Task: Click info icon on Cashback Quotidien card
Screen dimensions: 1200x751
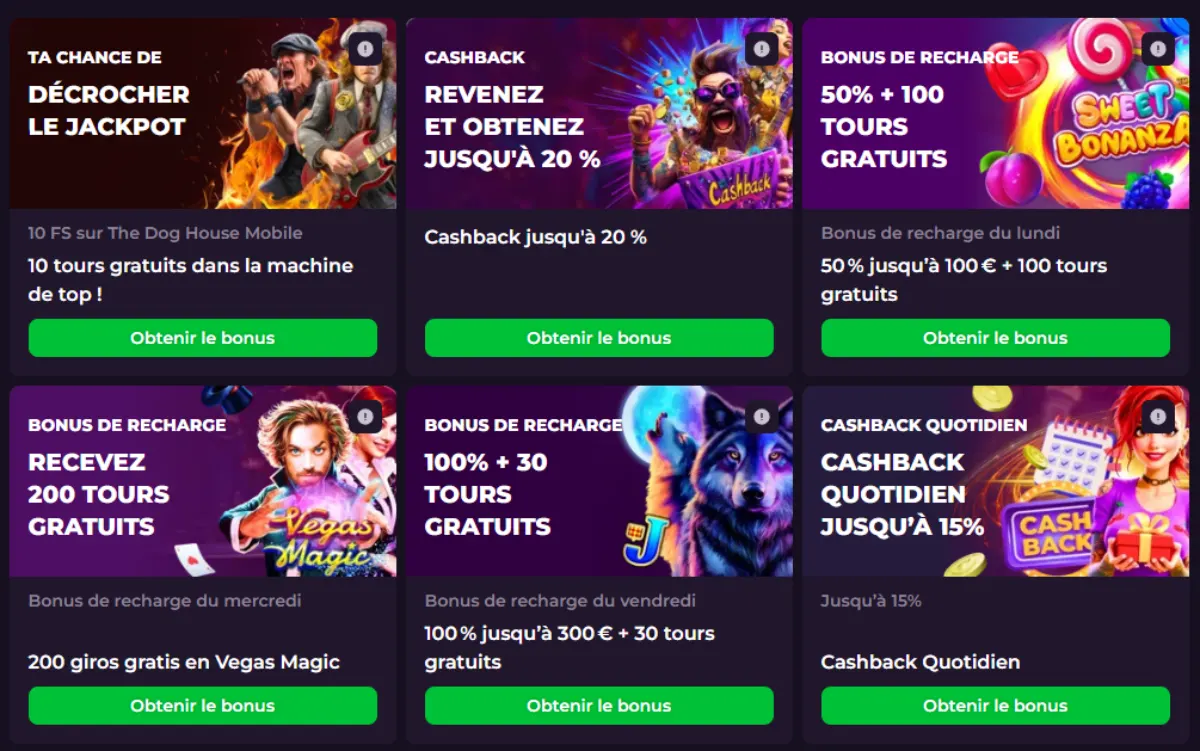Action: (x=1156, y=417)
